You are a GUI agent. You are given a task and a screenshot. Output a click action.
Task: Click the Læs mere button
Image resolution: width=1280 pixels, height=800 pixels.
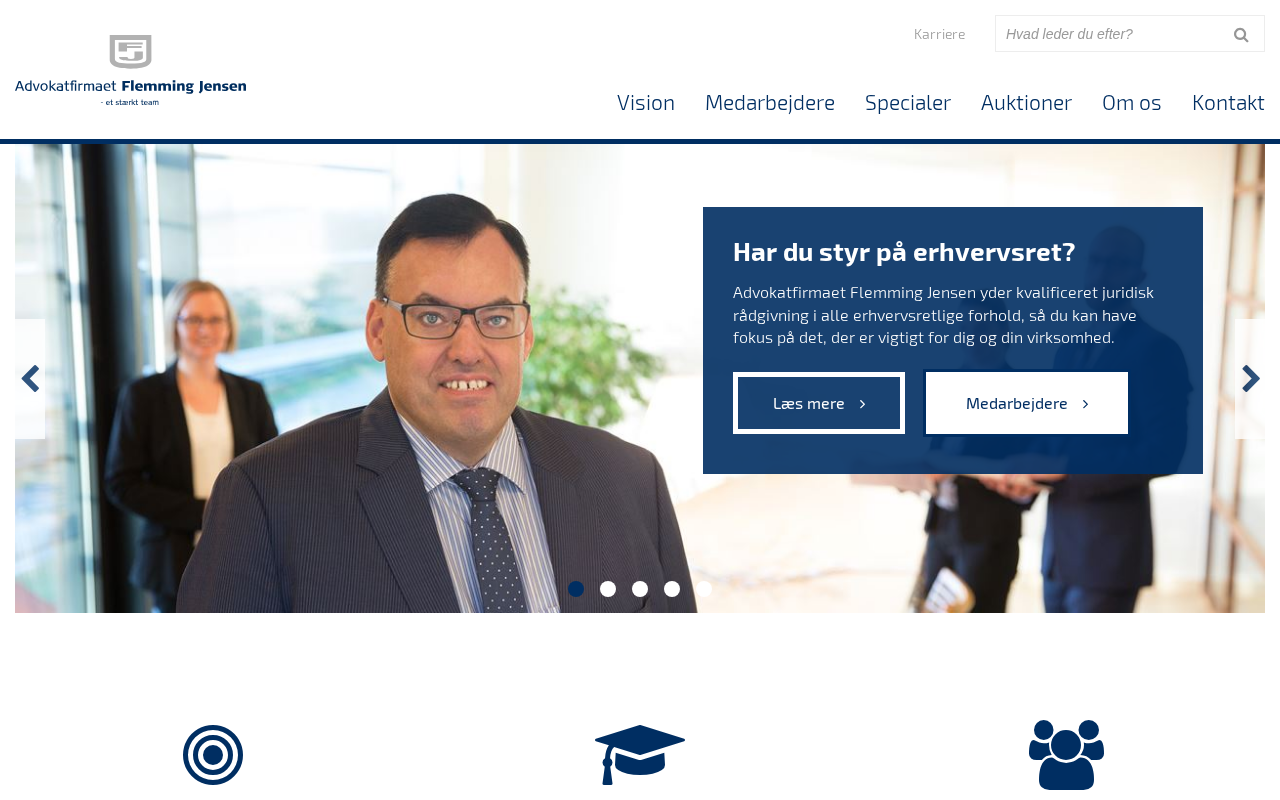coord(819,403)
